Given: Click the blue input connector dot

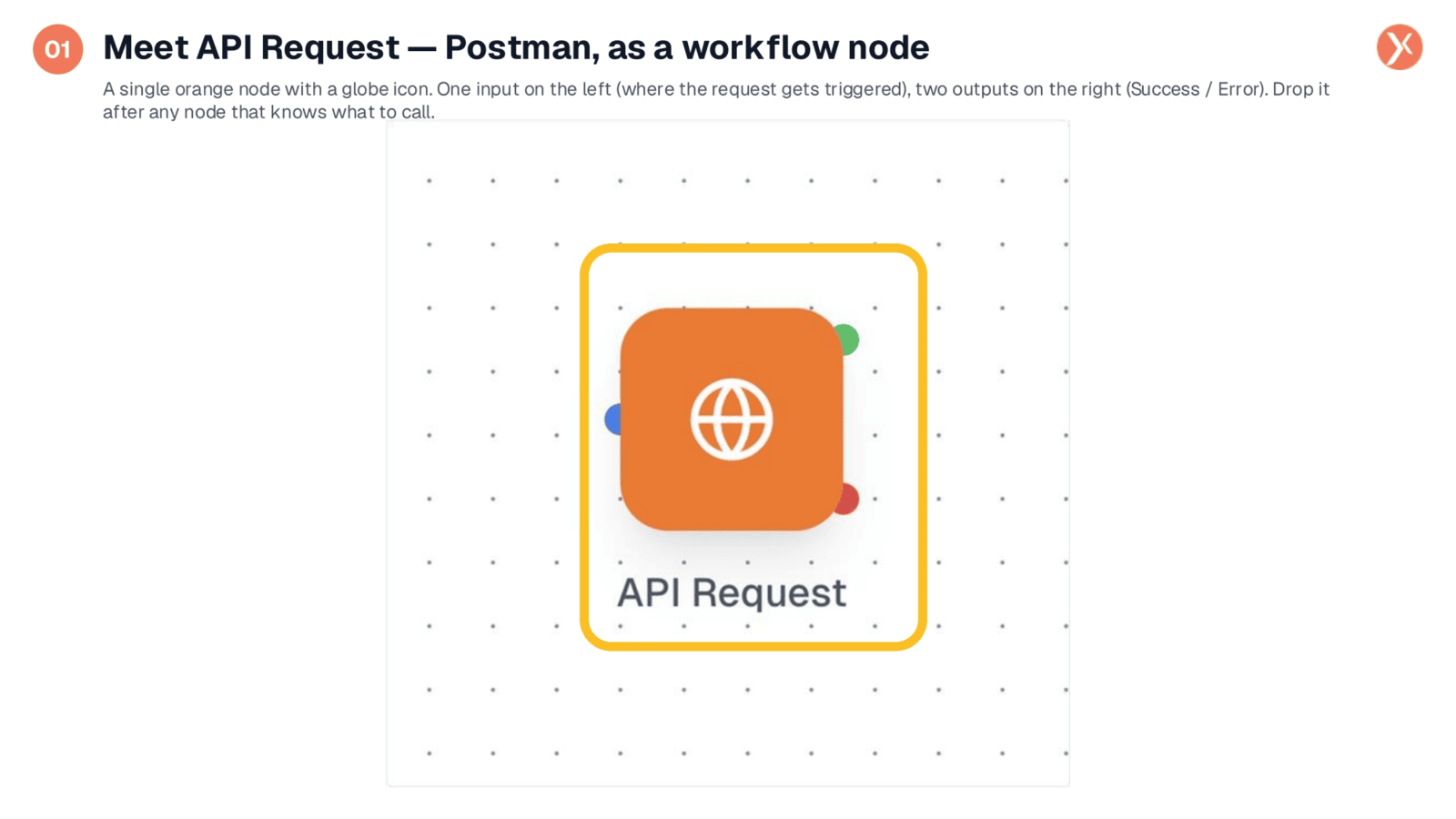Looking at the screenshot, I should coord(613,420).
